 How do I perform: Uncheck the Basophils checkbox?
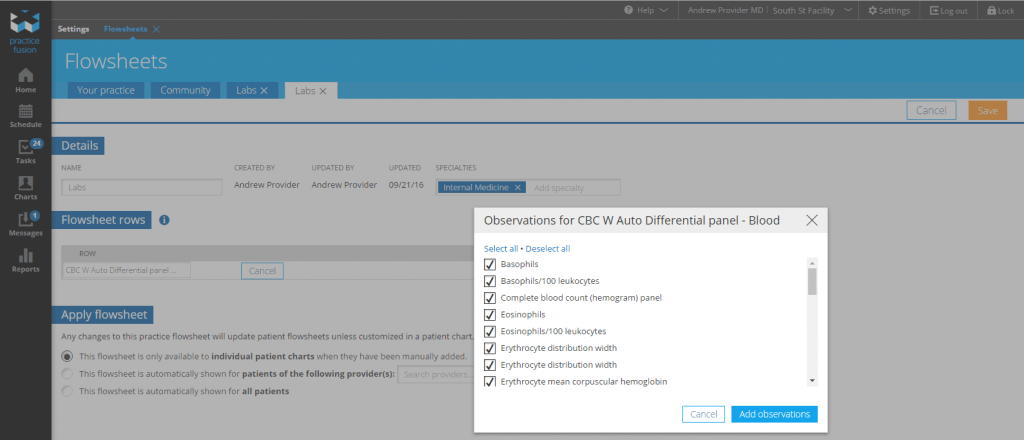tap(490, 264)
